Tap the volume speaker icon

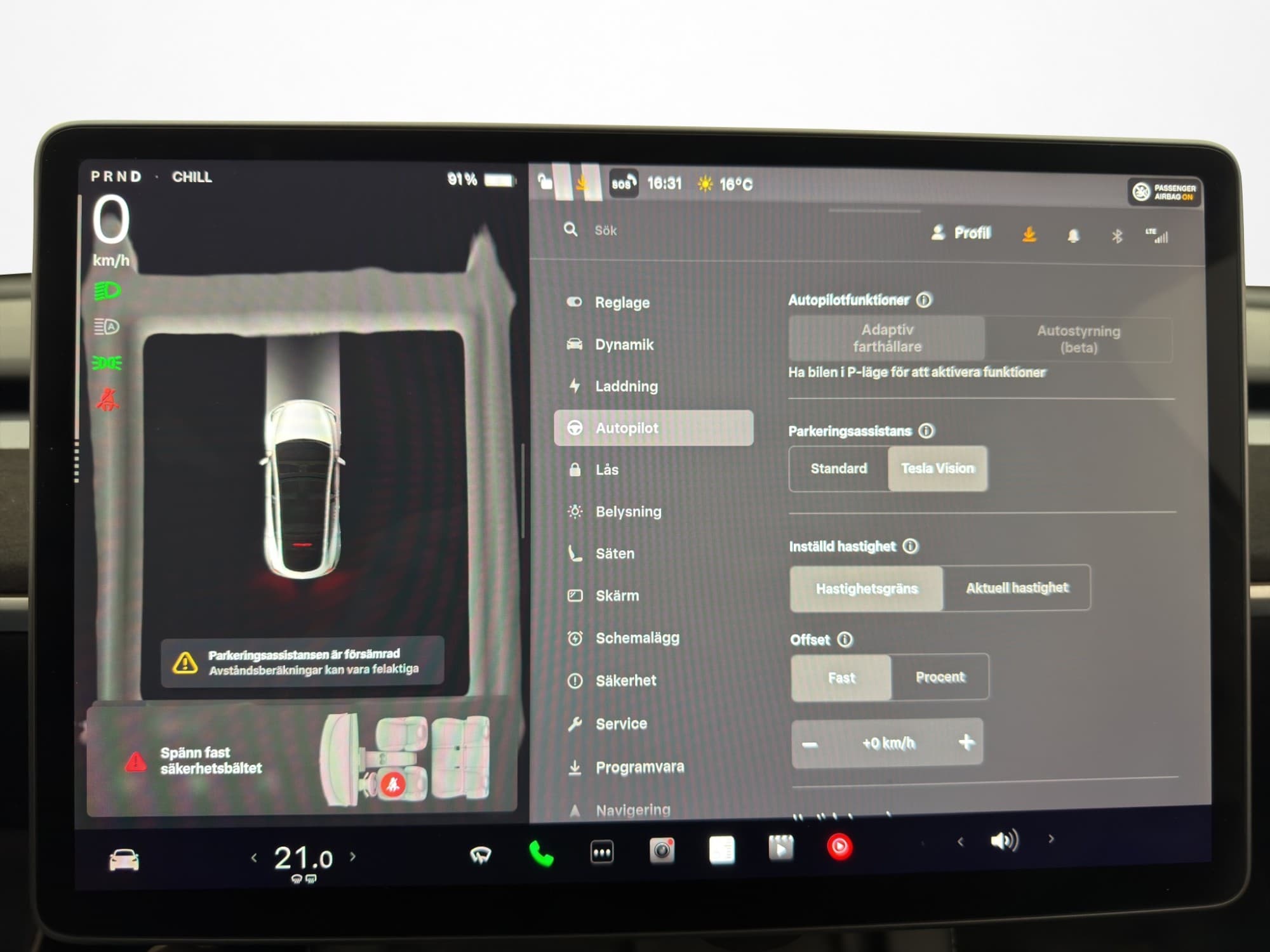pyautogui.click(x=1005, y=840)
